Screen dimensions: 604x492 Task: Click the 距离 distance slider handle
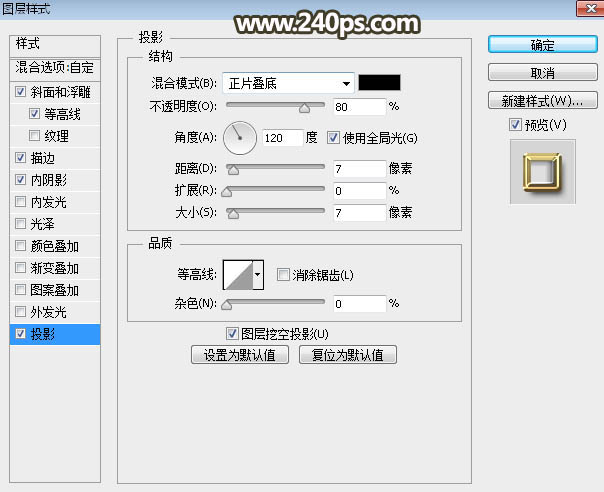click(x=233, y=170)
